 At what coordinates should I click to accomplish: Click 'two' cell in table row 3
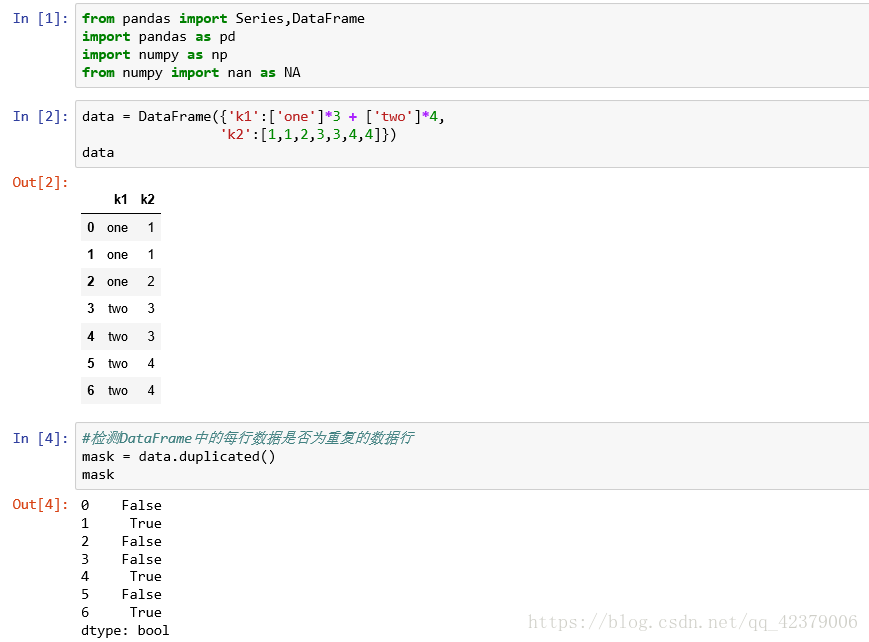tap(117, 309)
